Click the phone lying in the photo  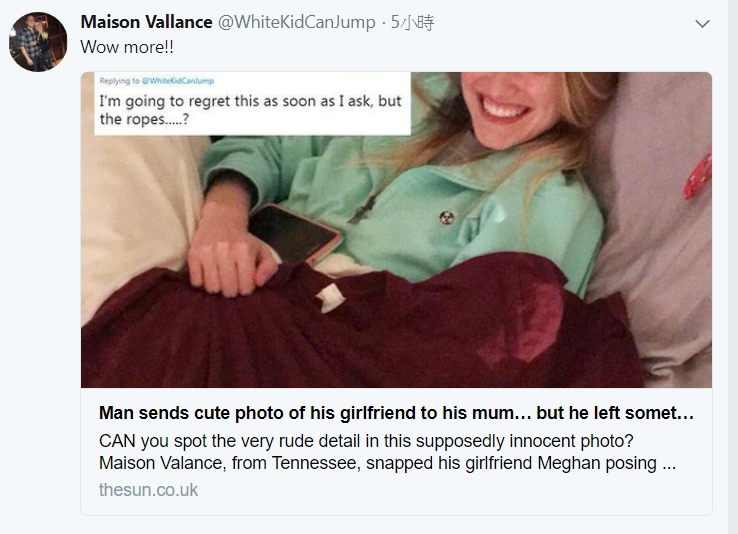[295, 233]
